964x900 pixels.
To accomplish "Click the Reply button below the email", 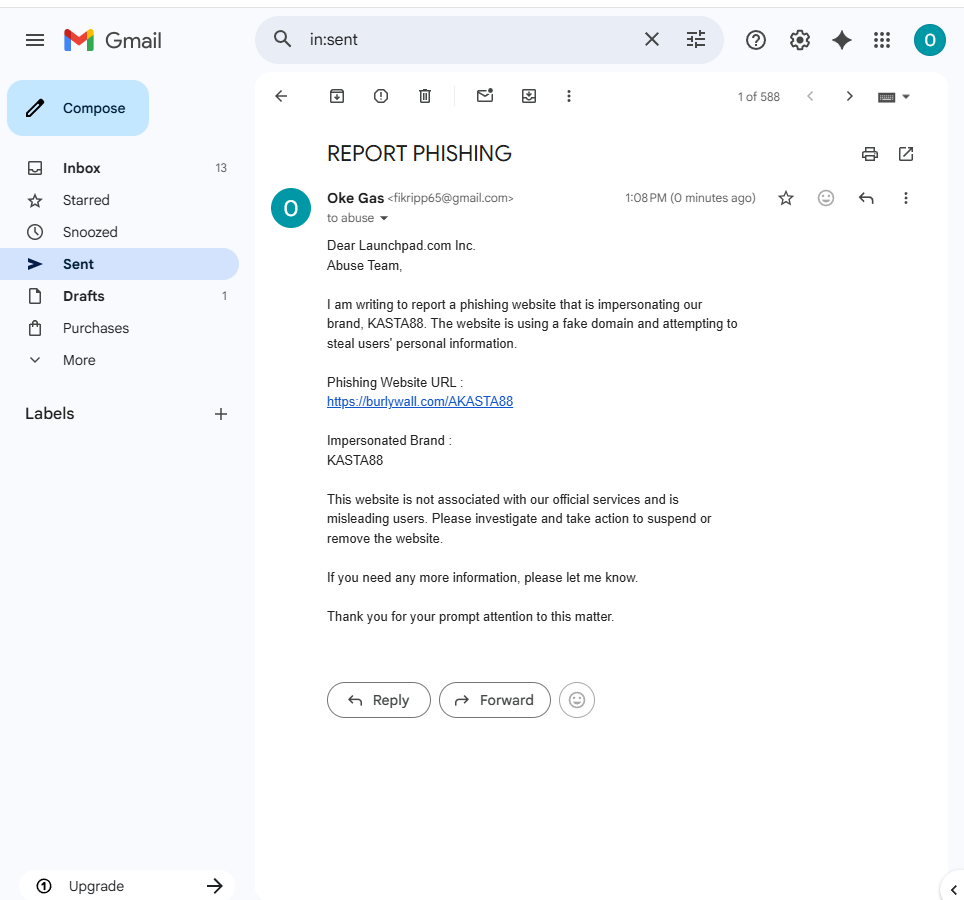I will 379,700.
